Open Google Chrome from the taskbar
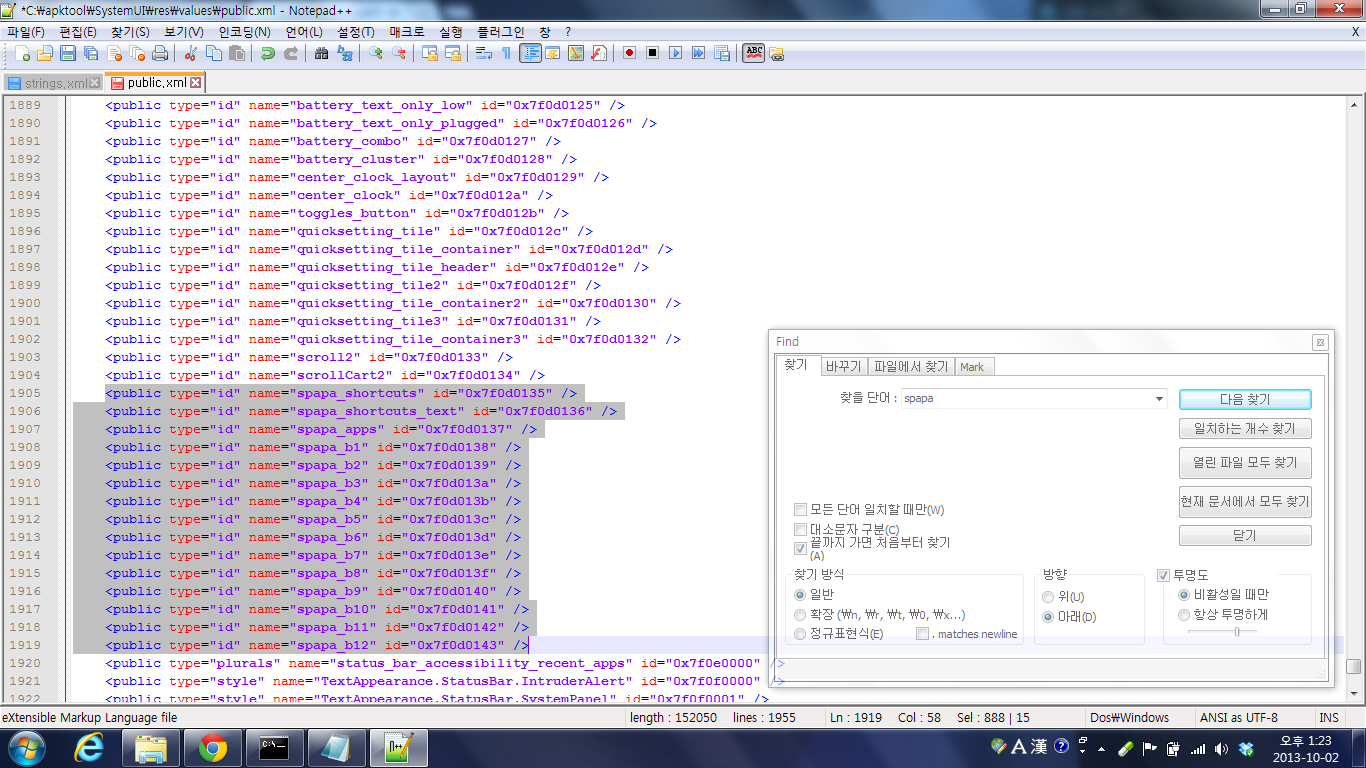 (x=212, y=747)
